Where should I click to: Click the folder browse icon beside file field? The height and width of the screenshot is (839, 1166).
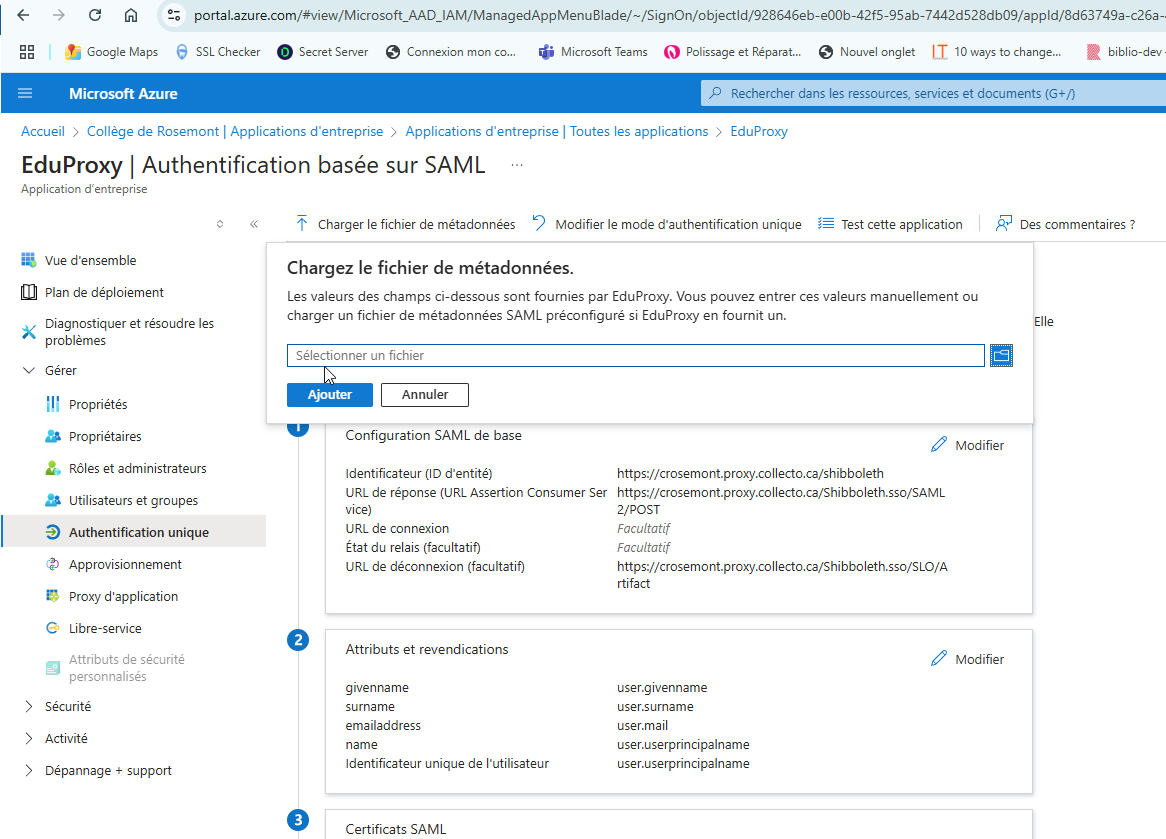(x=1001, y=355)
